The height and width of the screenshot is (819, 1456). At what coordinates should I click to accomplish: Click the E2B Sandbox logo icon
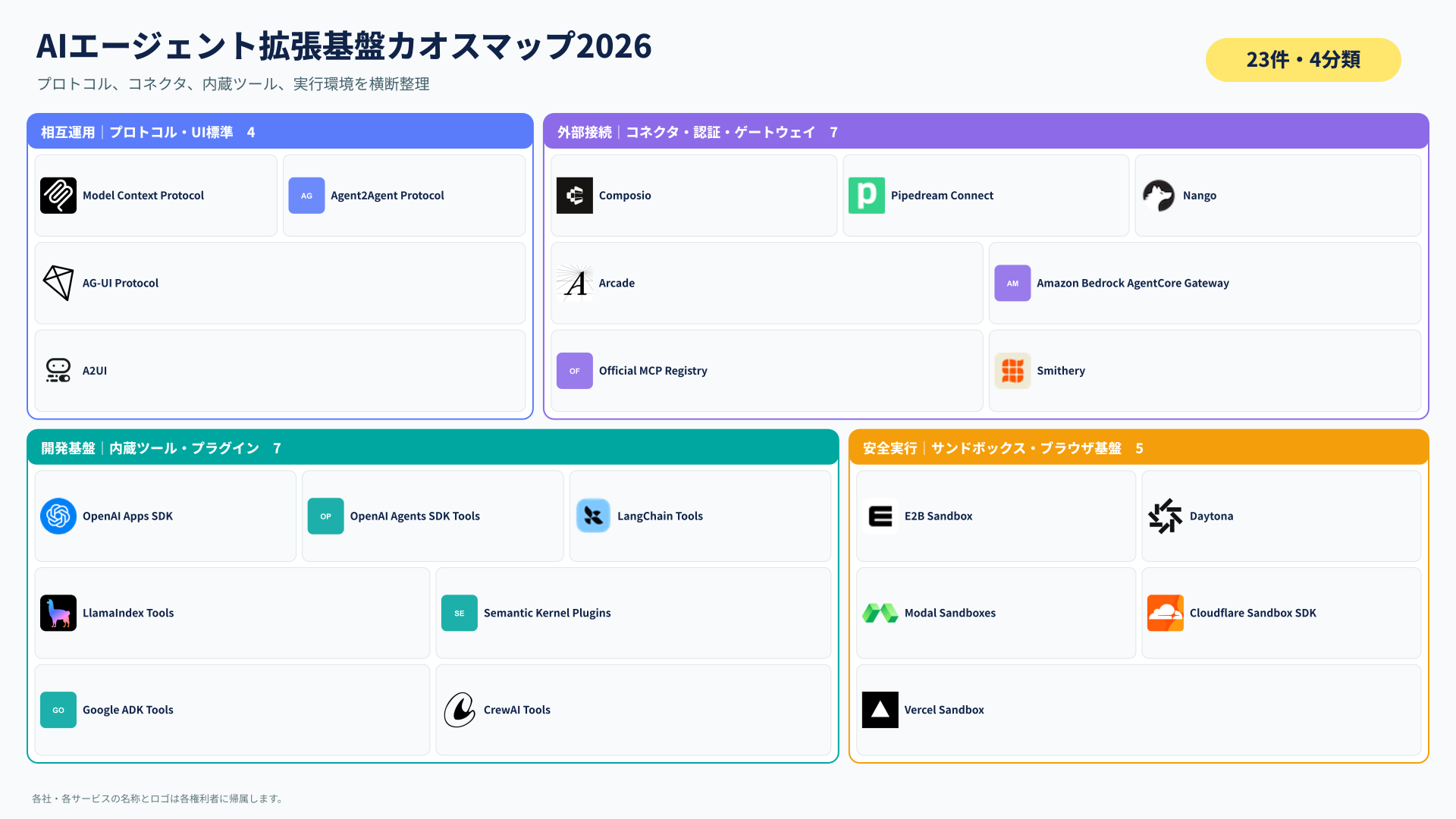pos(880,516)
